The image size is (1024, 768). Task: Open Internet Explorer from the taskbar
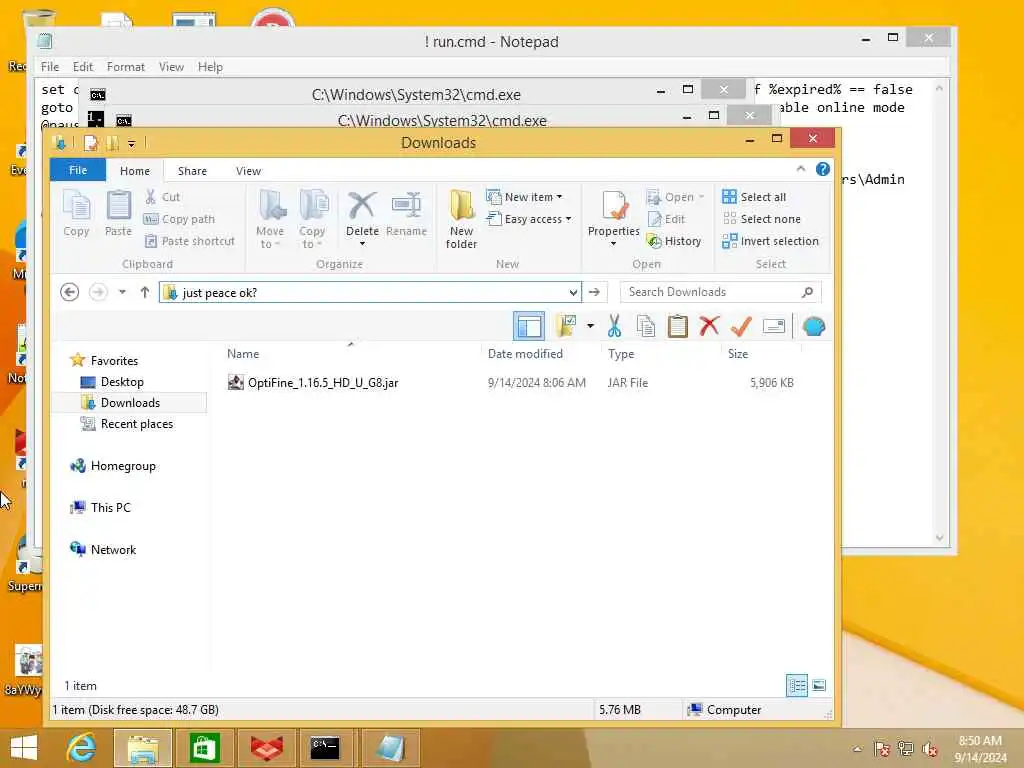pos(82,748)
